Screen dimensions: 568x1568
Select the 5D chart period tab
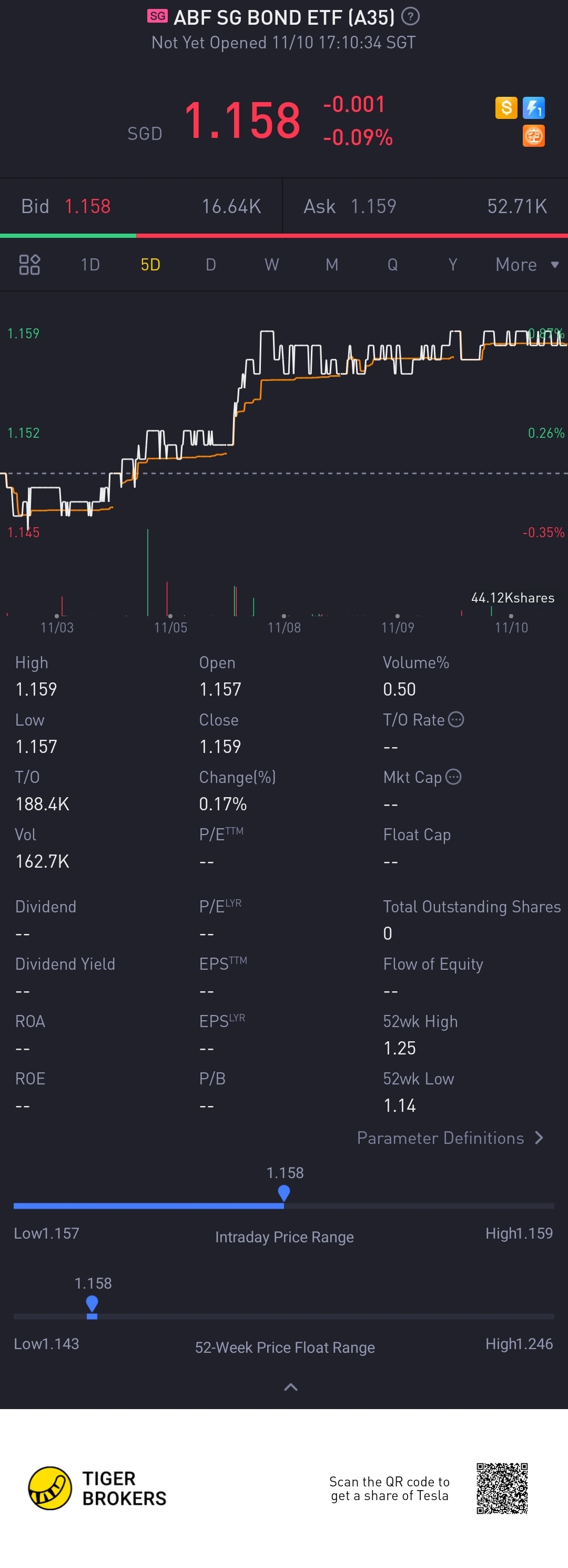(x=150, y=265)
